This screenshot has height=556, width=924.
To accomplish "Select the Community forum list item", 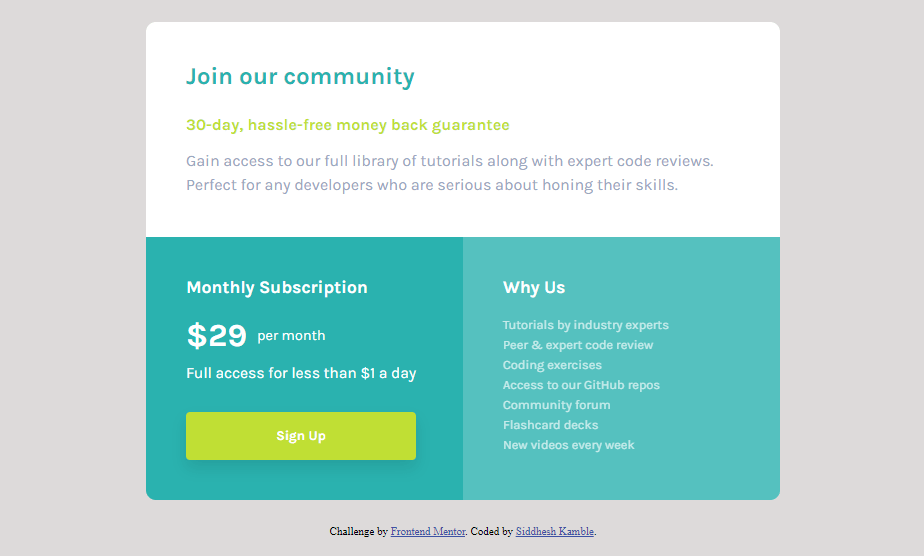I will 556,405.
